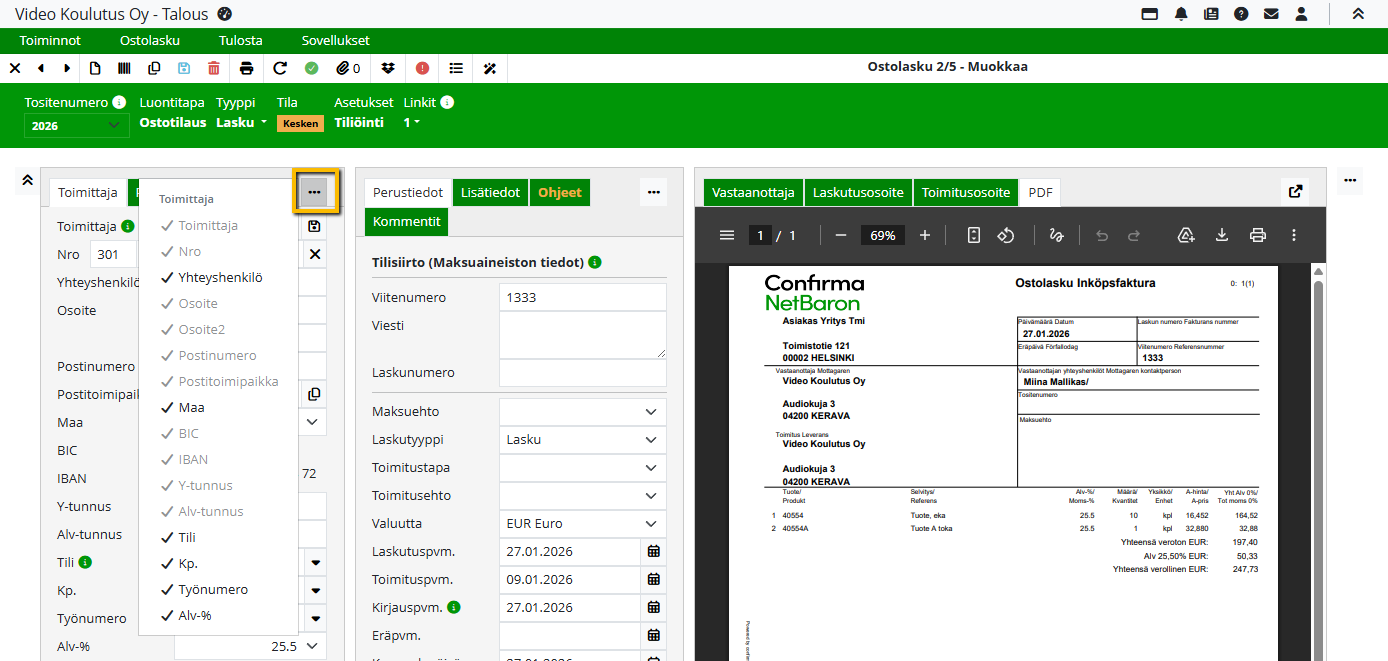The image size is (1388, 661).
Task: Rotate the PDF page counterclockwise
Action: coord(1006,235)
